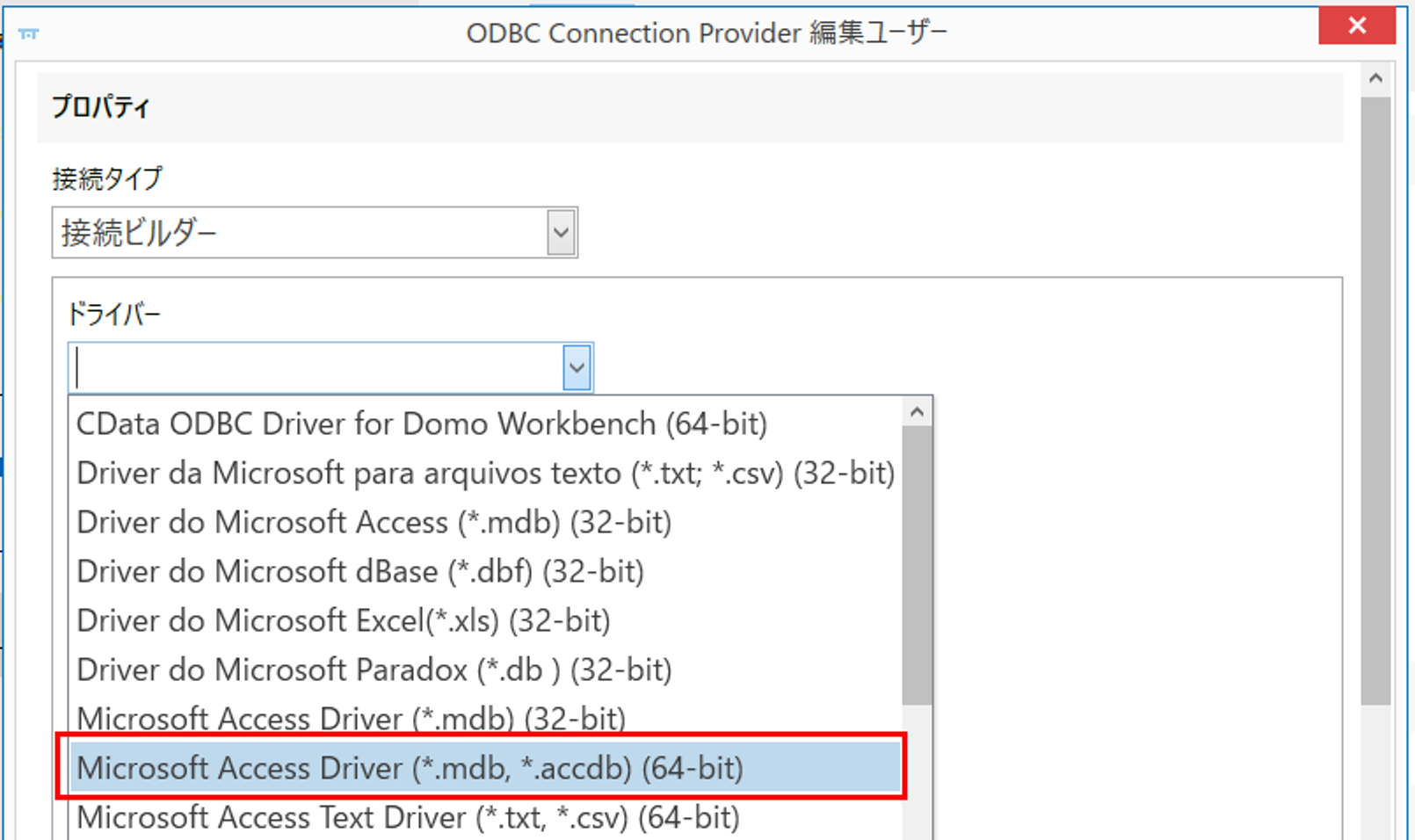Click the driver list scroll-up arrow

(918, 411)
